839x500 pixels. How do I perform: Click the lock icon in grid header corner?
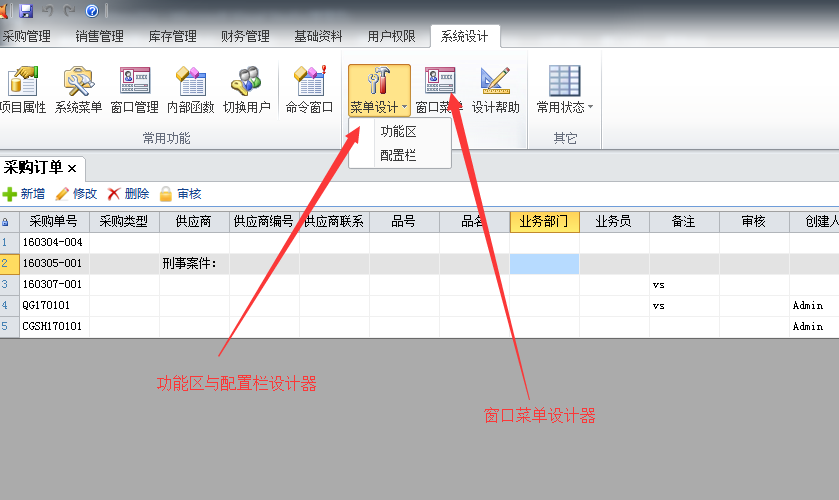pyautogui.click(x=5, y=222)
